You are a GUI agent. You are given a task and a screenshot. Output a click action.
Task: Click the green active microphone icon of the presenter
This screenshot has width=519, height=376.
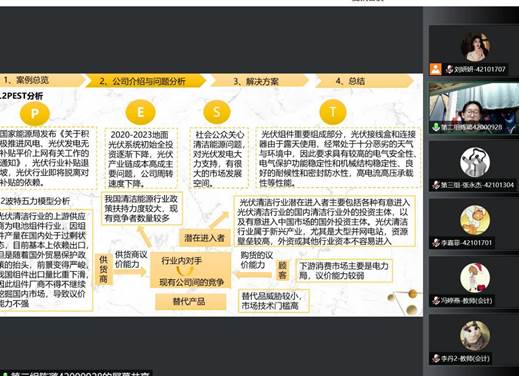(435, 127)
